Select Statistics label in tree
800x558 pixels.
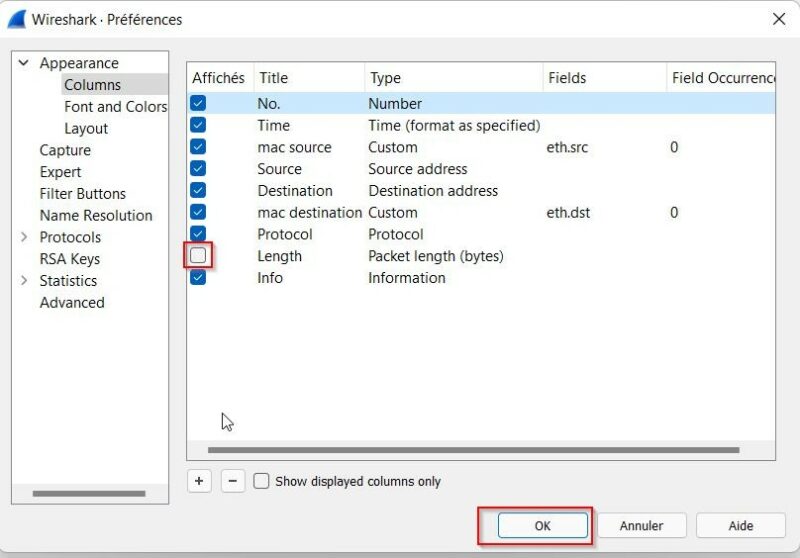68,281
